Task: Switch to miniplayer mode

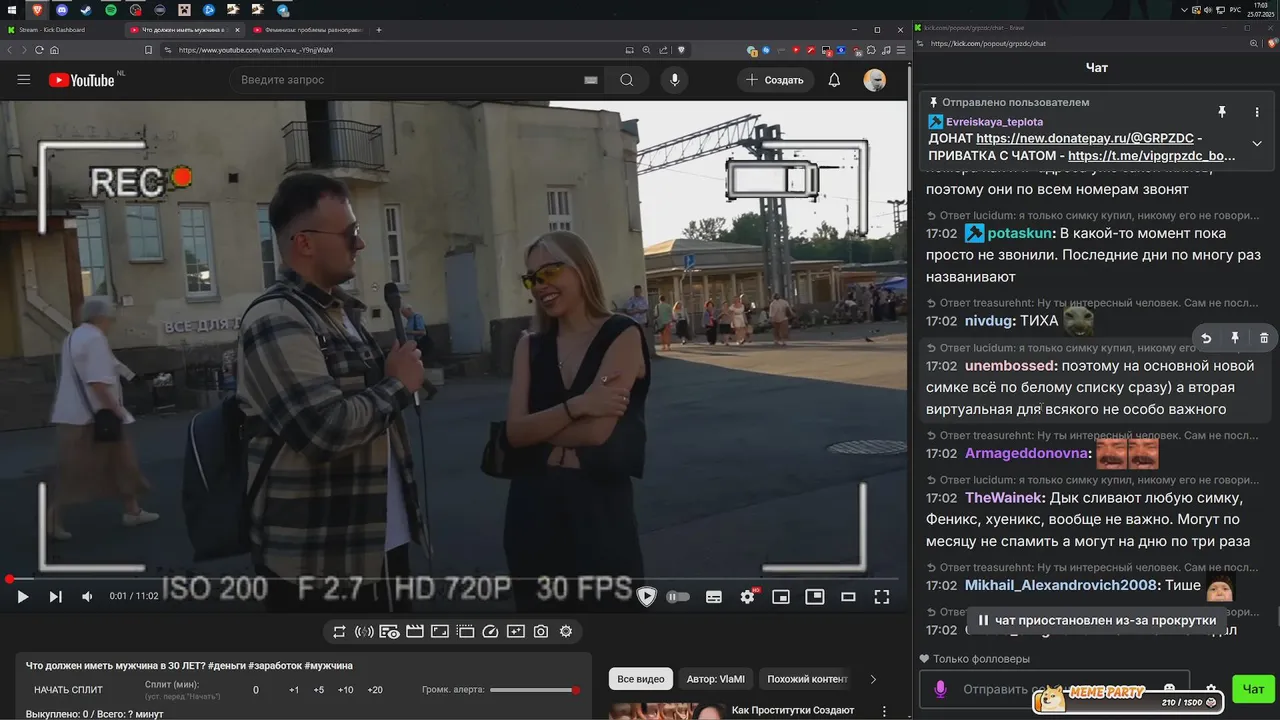Action: pos(781,597)
